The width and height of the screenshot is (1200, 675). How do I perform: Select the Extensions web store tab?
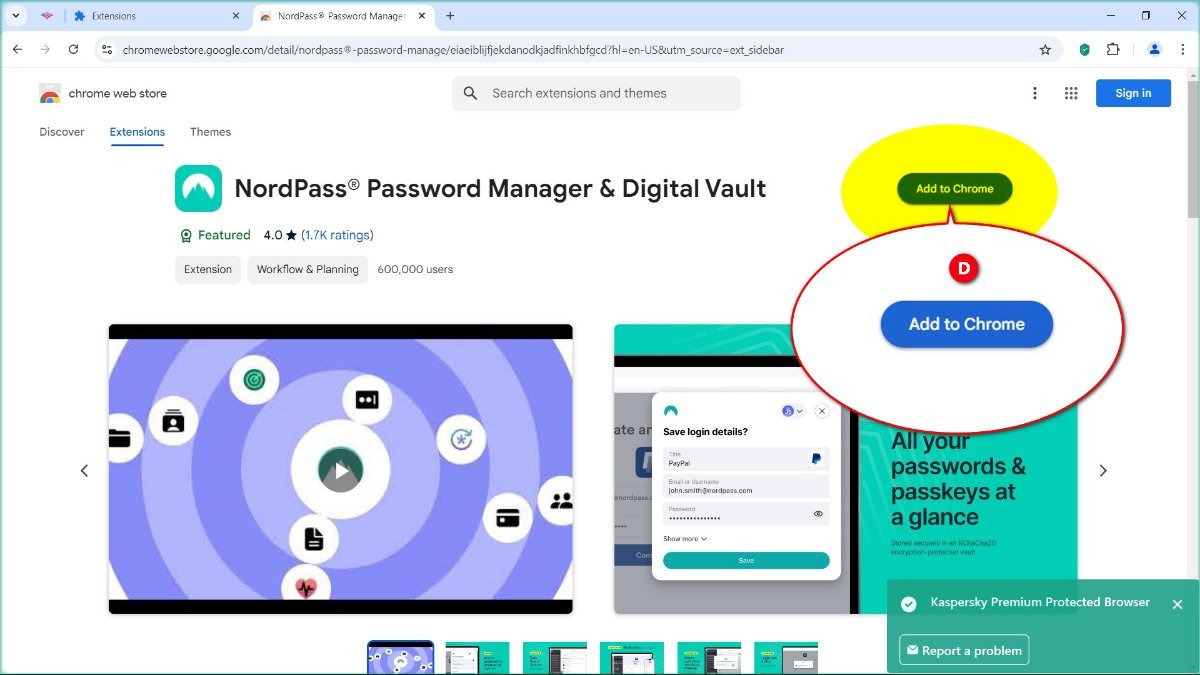pos(137,132)
